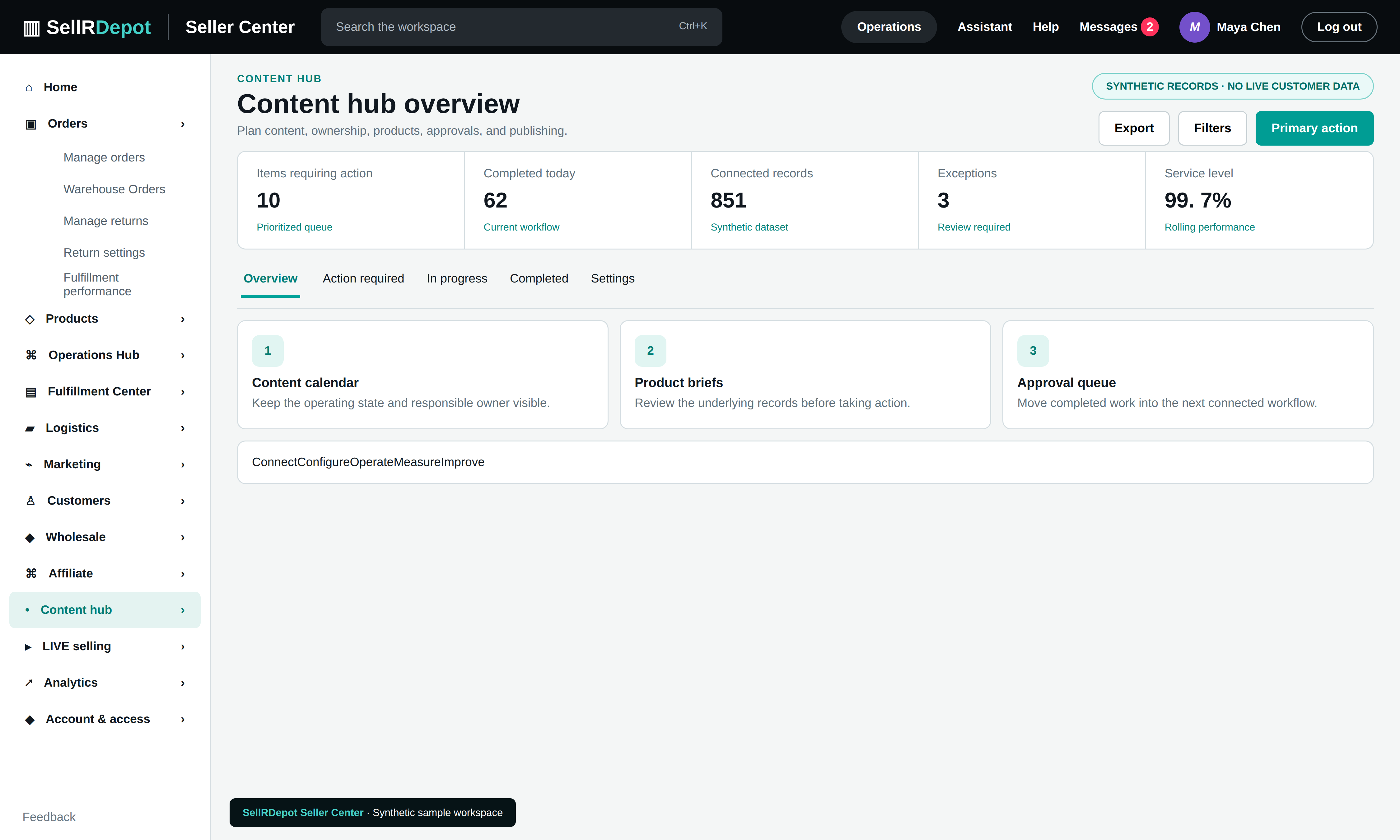1400x840 pixels.
Task: Click the Export button
Action: coord(1133,128)
